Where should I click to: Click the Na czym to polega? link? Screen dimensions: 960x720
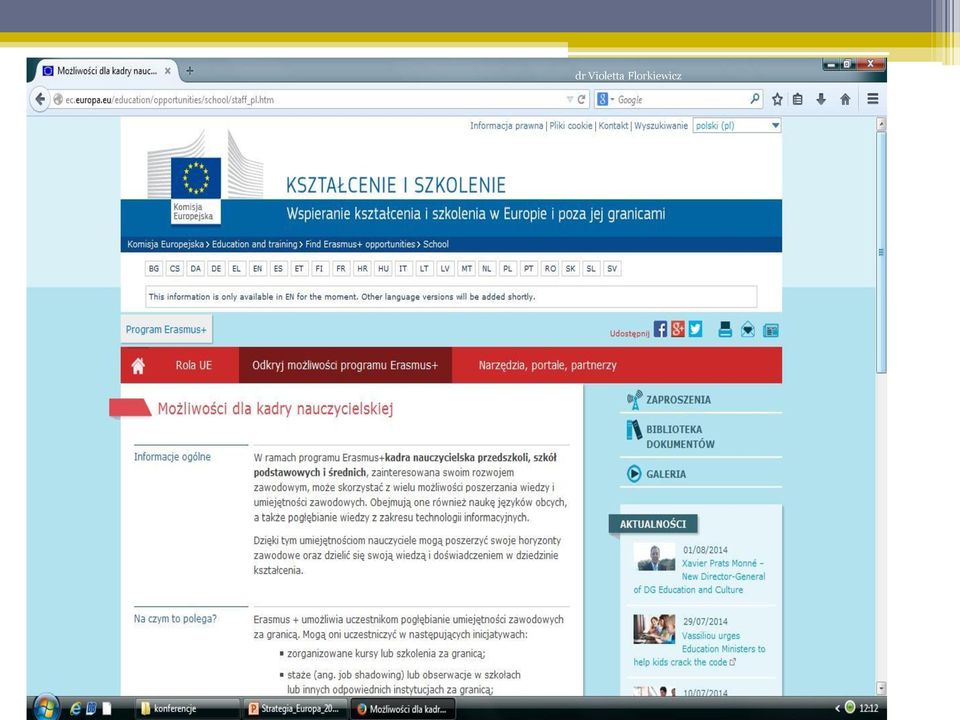pos(175,619)
